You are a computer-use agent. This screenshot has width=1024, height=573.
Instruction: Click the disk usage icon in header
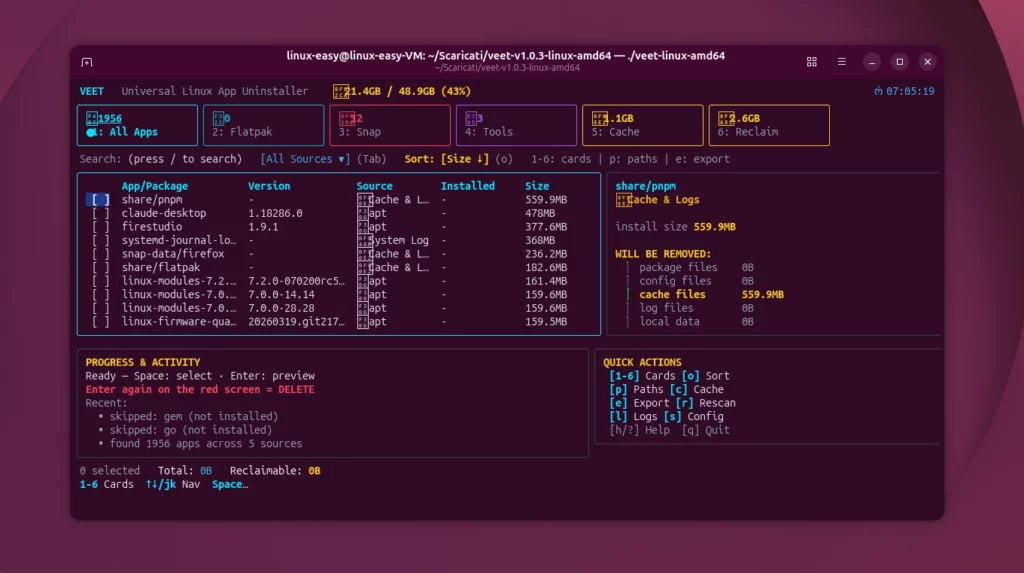[340, 91]
